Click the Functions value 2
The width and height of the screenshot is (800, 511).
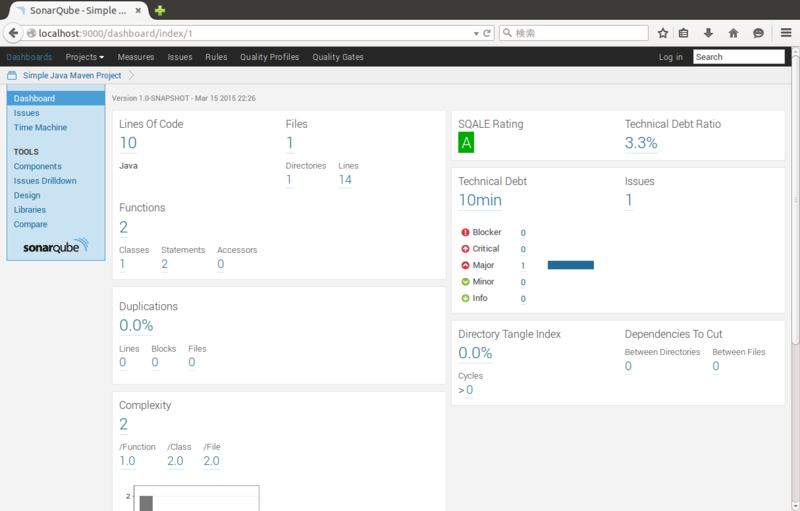pos(123,227)
